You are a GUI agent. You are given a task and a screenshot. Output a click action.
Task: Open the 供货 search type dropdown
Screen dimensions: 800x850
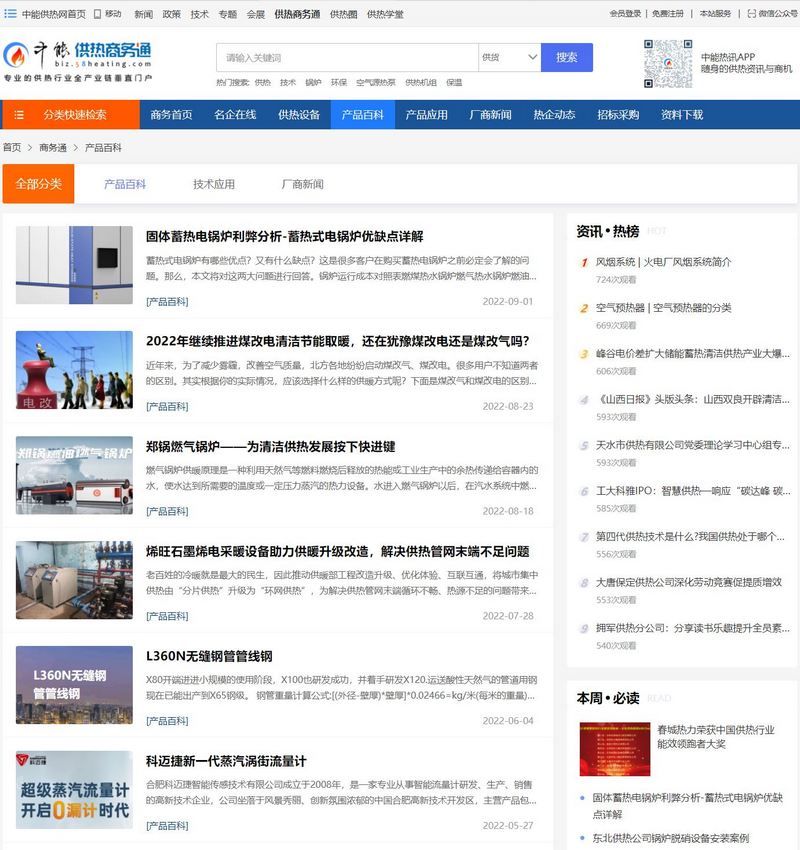pos(509,57)
